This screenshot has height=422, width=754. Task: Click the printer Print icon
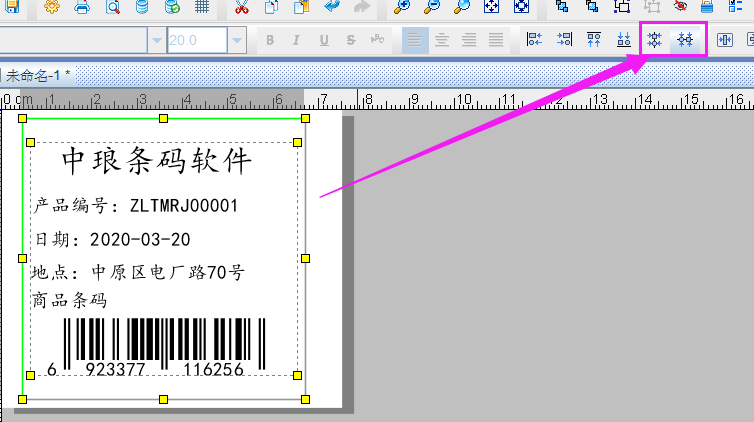coord(82,7)
